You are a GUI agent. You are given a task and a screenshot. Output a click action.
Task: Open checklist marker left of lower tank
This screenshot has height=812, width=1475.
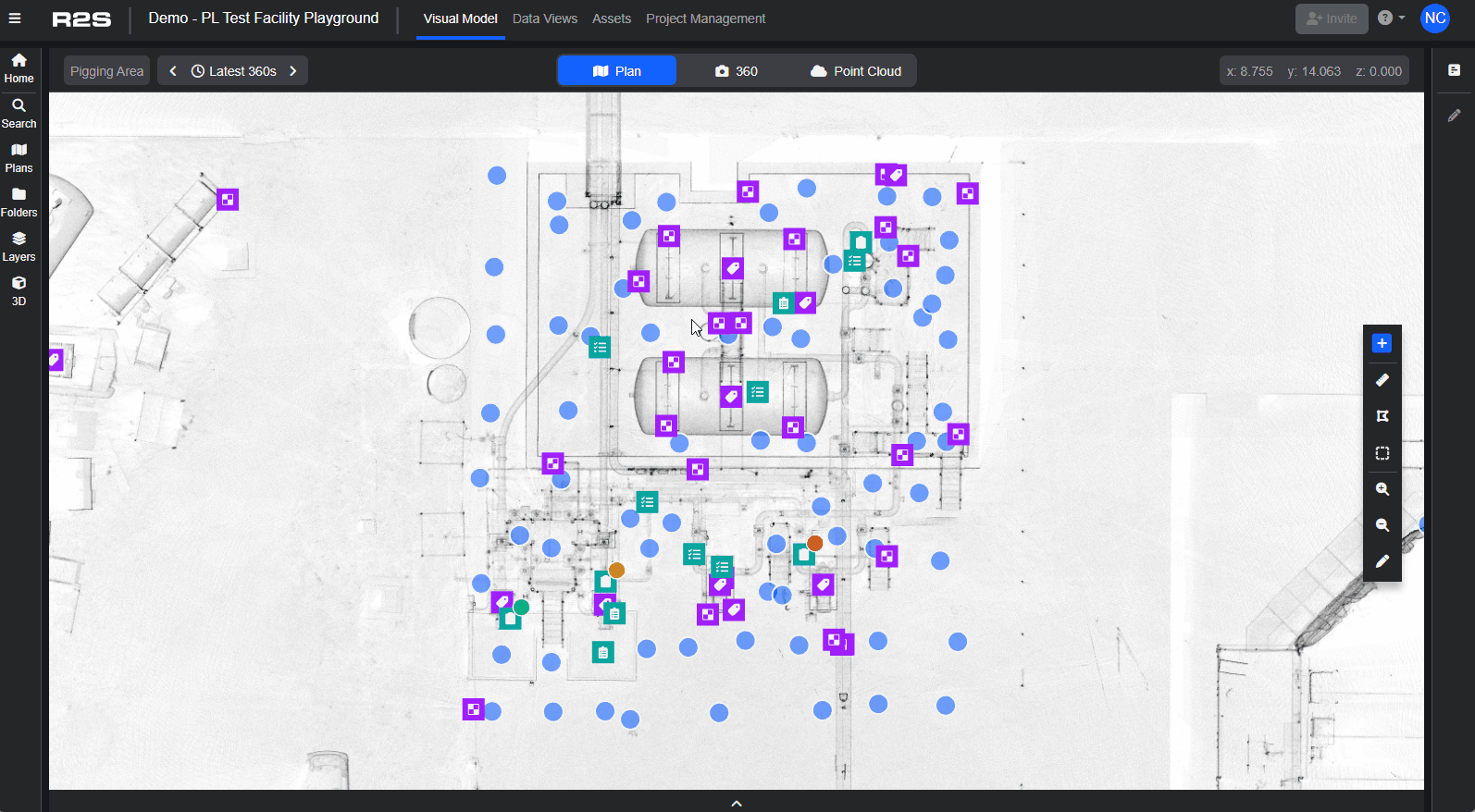[600, 348]
